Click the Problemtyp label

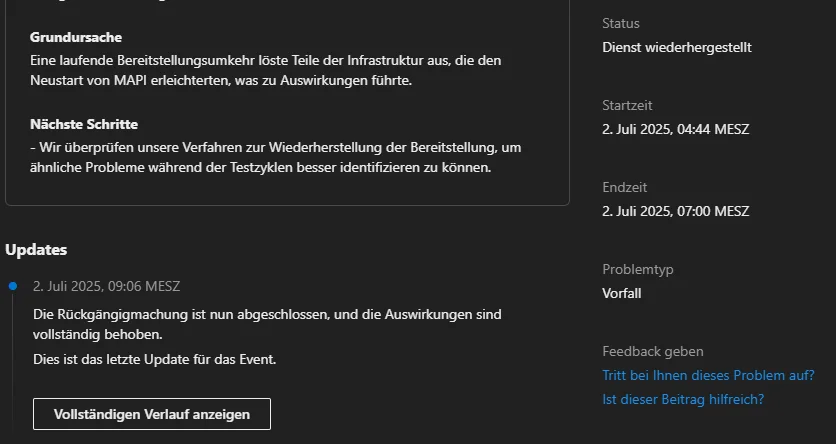point(638,270)
